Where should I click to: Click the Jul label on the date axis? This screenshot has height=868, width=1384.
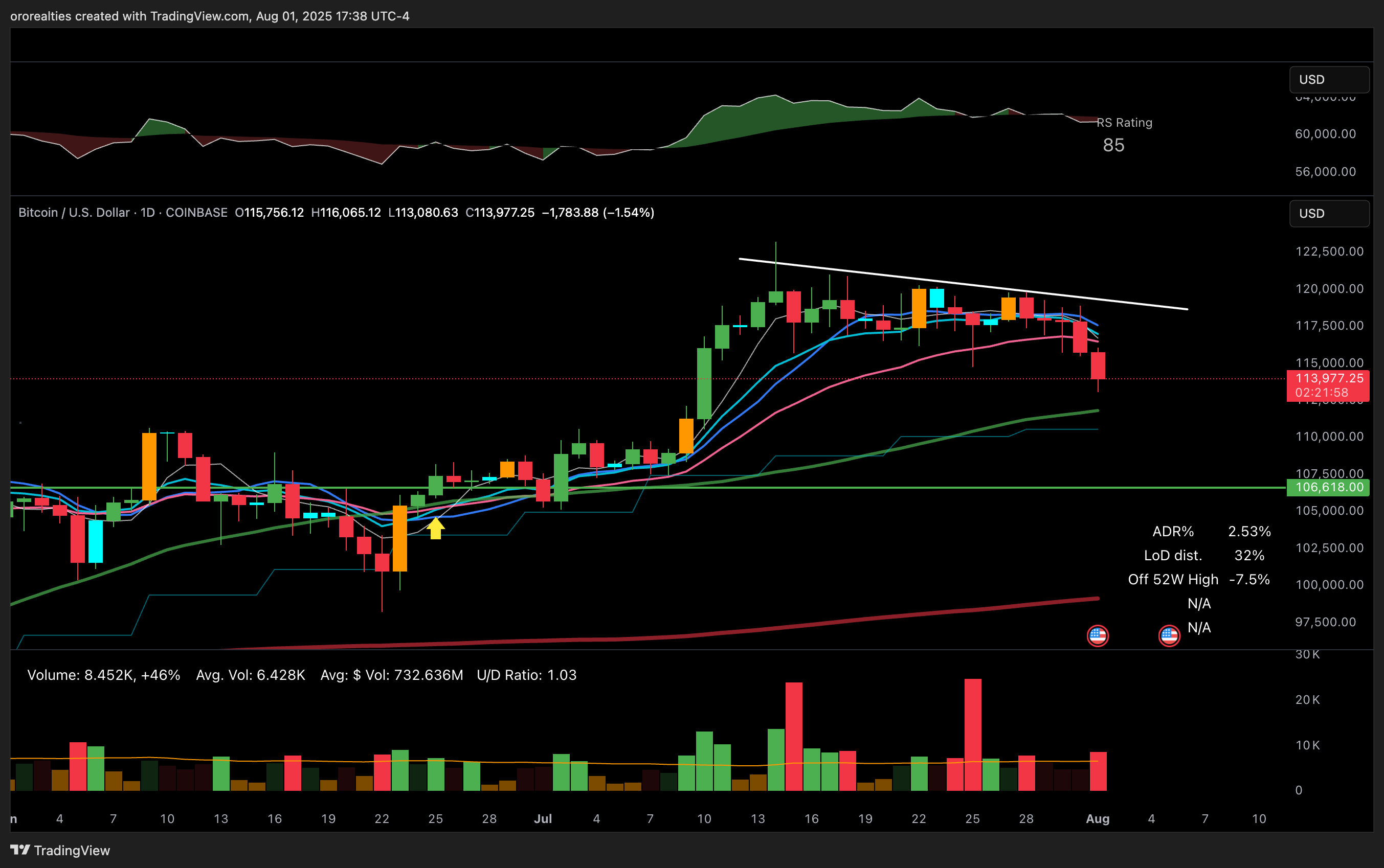pos(543,818)
